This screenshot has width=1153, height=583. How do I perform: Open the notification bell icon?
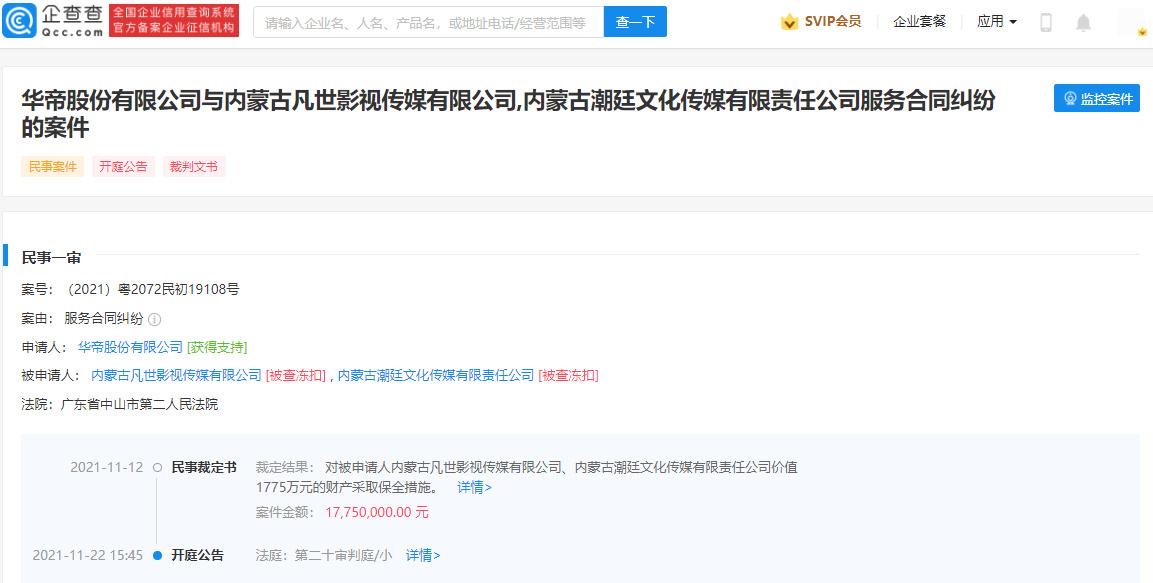tap(1083, 23)
